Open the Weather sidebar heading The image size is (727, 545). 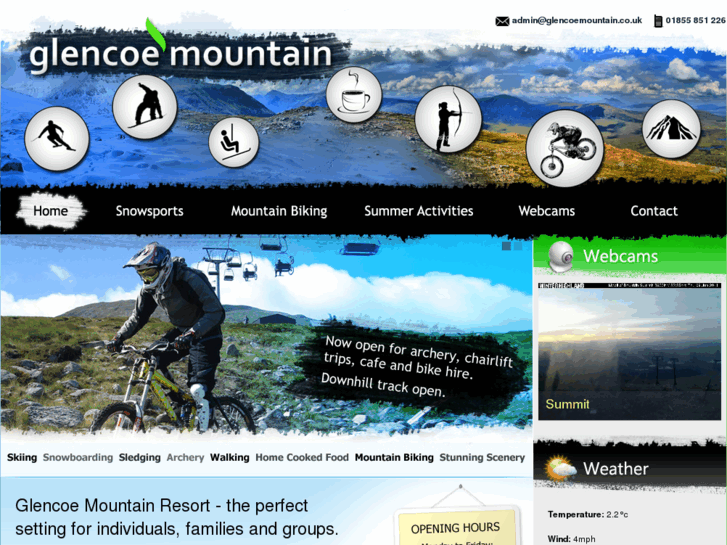616,468
